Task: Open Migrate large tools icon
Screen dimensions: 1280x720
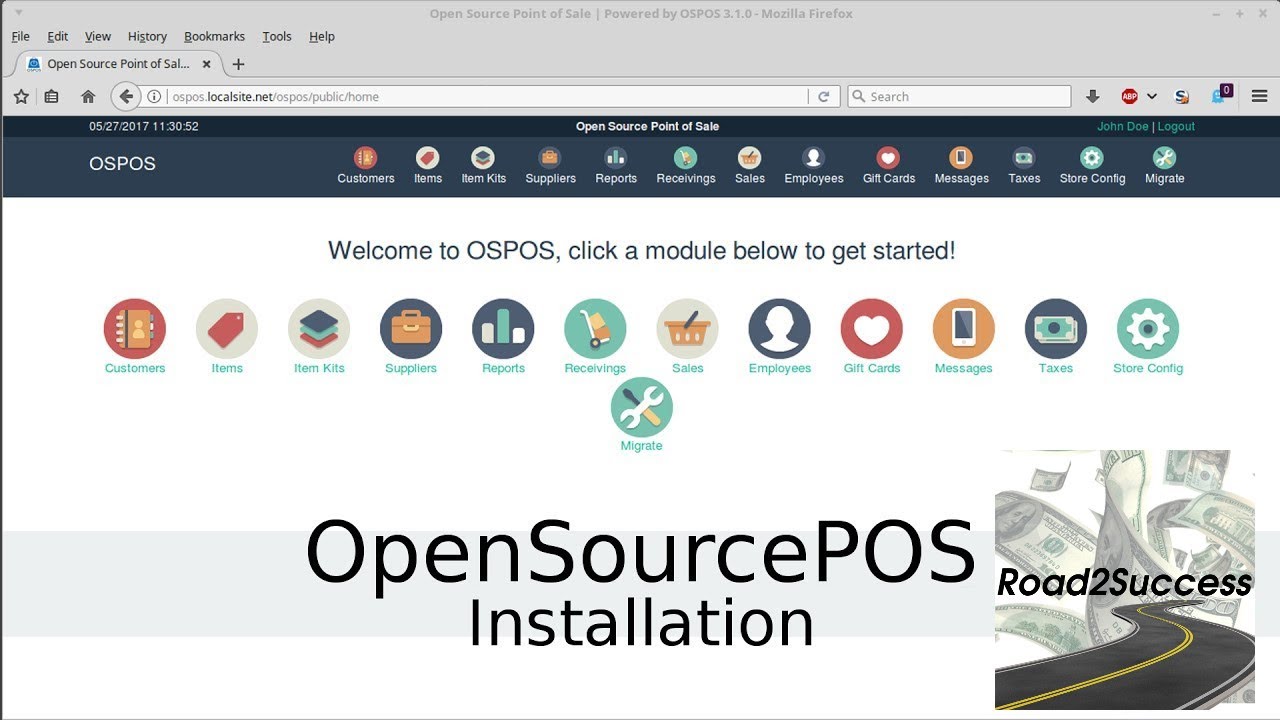Action: pyautogui.click(x=642, y=407)
